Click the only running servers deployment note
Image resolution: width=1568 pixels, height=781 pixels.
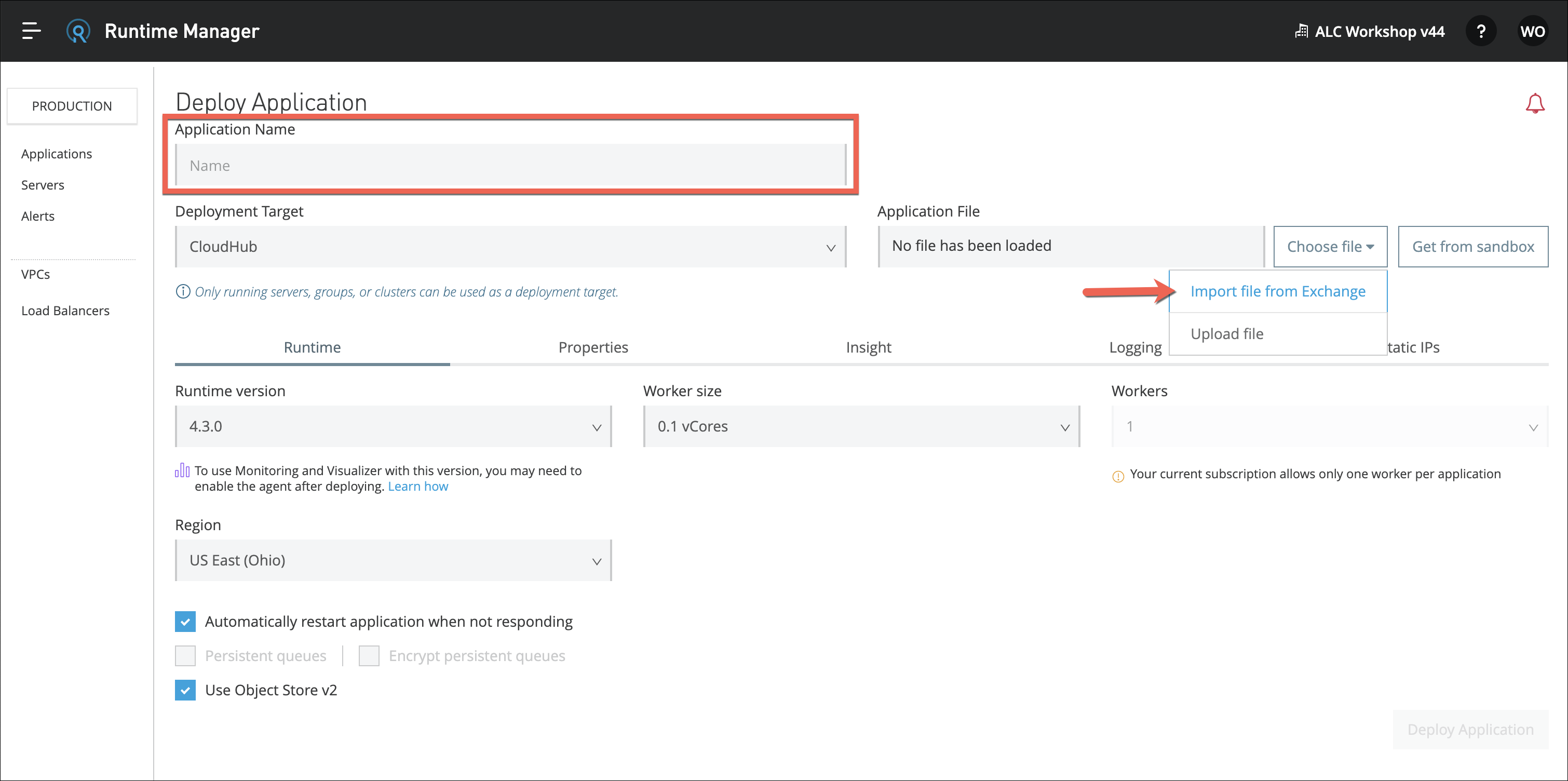click(406, 292)
